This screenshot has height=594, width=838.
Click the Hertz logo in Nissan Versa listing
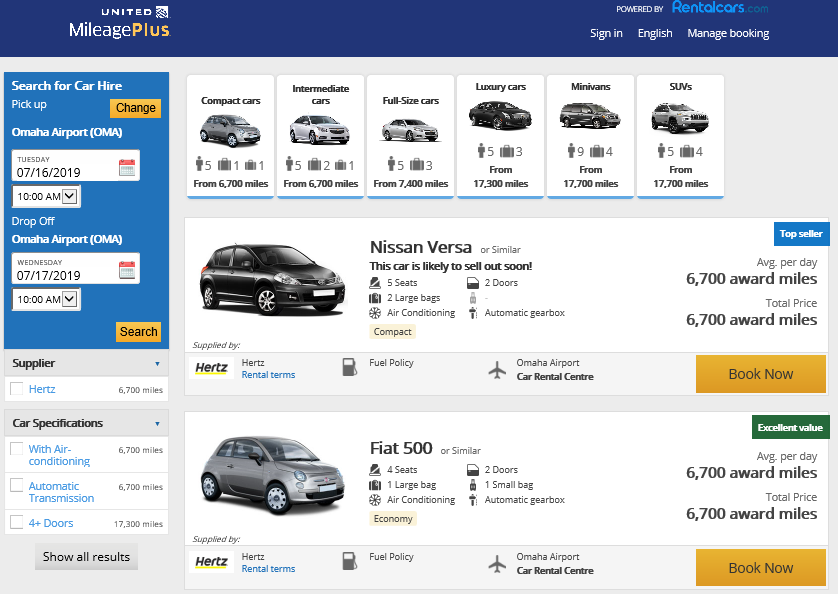[211, 367]
